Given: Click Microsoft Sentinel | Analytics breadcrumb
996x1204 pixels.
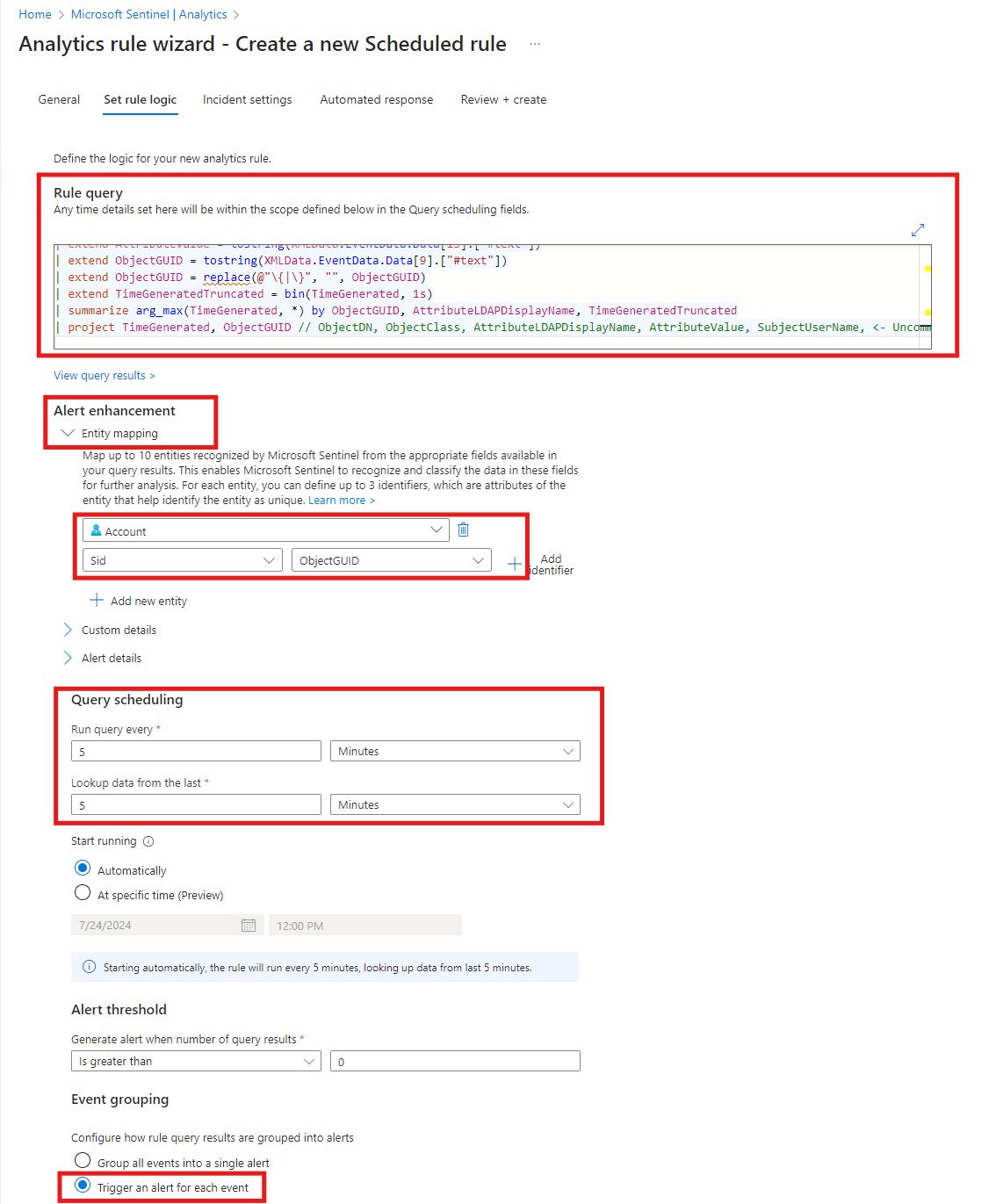Looking at the screenshot, I should click(148, 15).
